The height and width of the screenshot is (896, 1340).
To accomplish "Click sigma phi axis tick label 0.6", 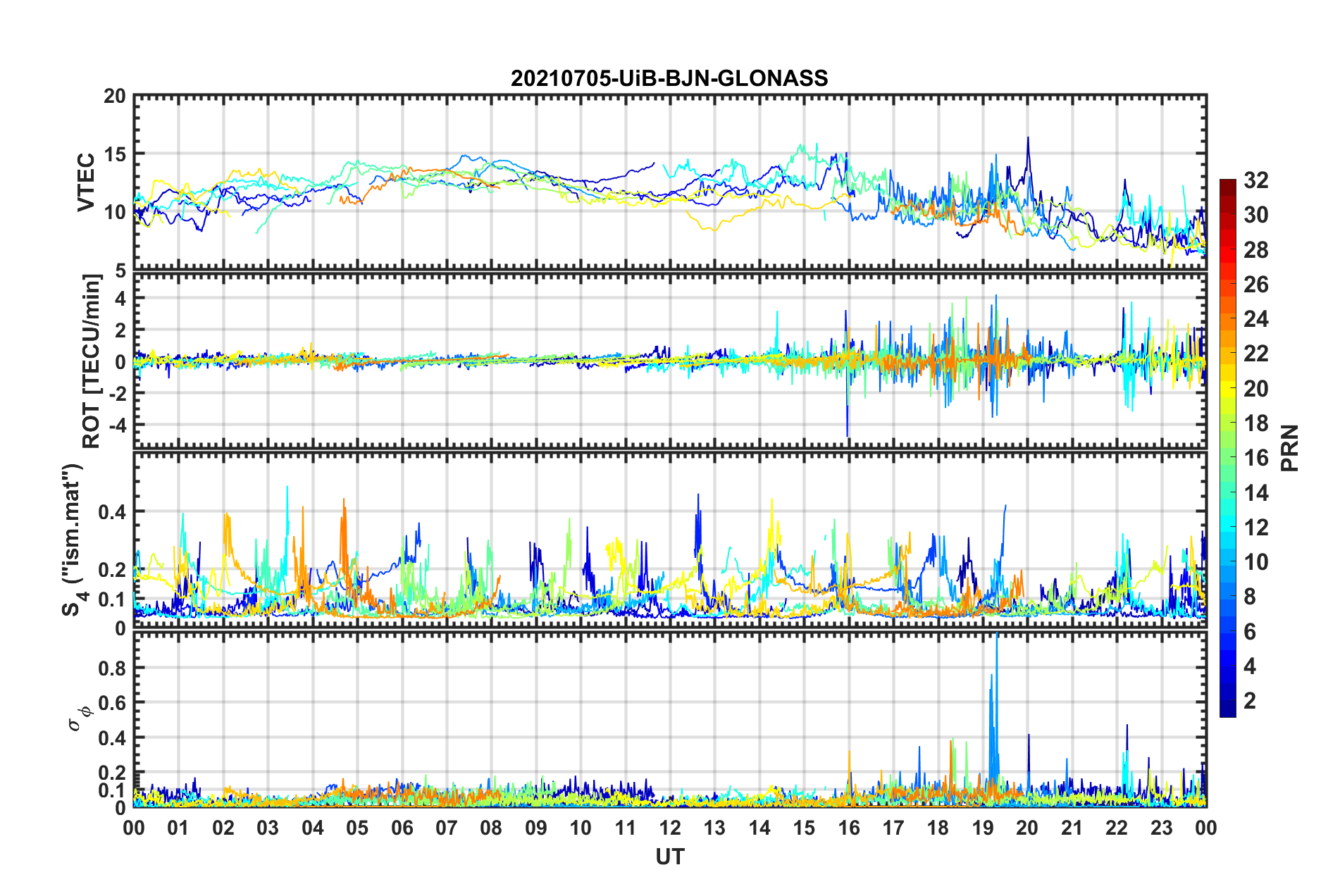I will tap(112, 703).
